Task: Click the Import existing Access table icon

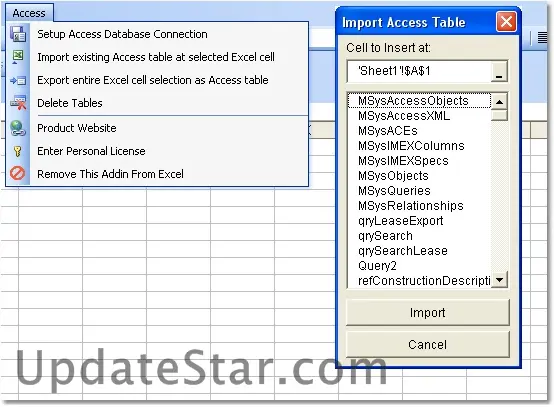Action: pos(18,57)
